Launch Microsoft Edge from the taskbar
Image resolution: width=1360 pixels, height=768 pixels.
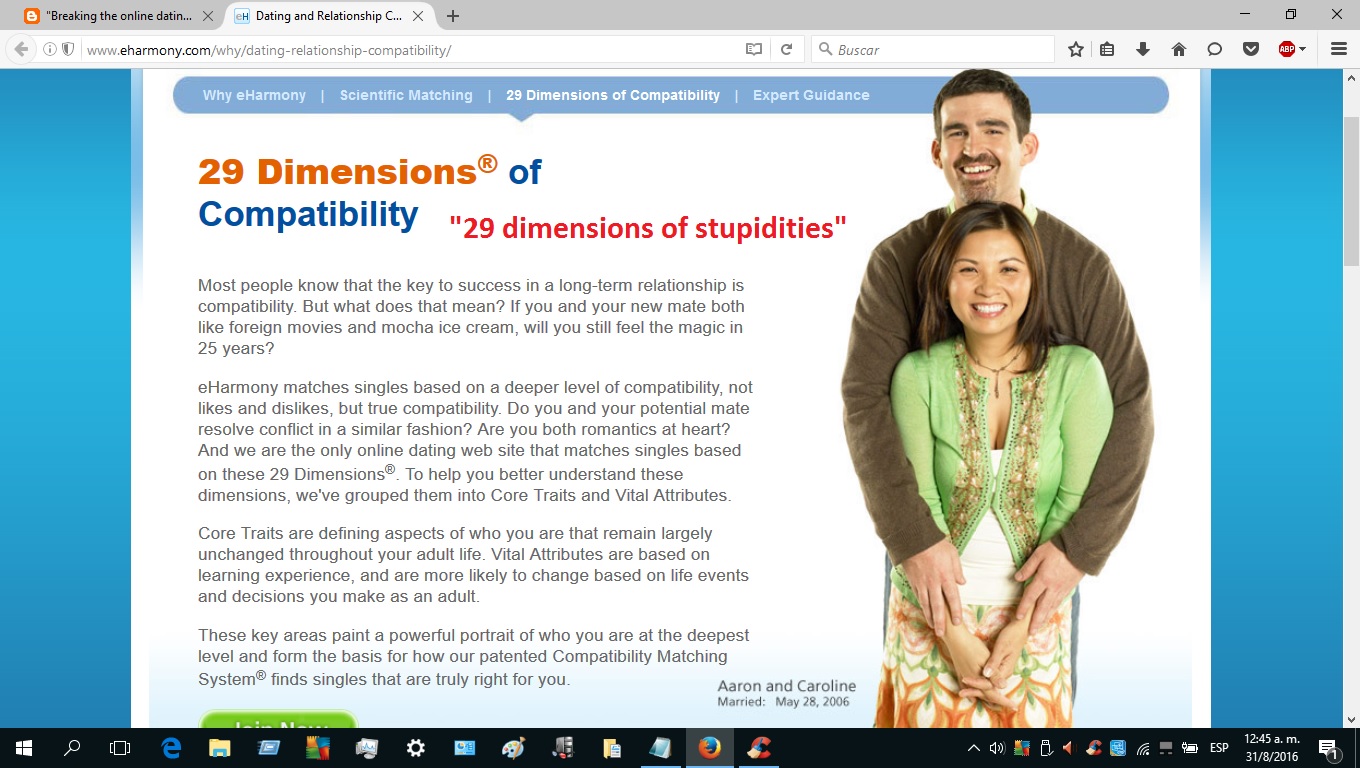coord(171,748)
